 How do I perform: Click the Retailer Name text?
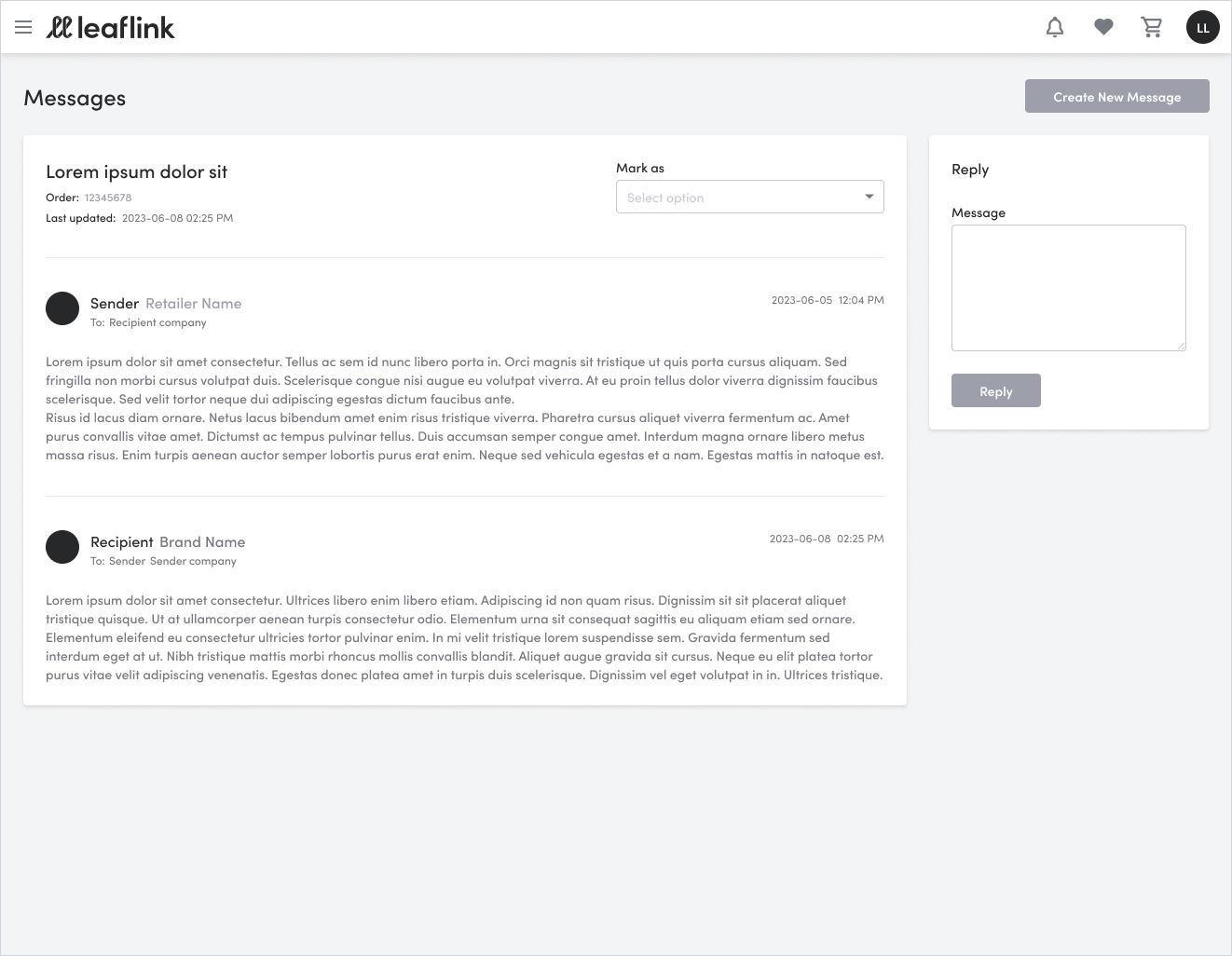pos(194,304)
